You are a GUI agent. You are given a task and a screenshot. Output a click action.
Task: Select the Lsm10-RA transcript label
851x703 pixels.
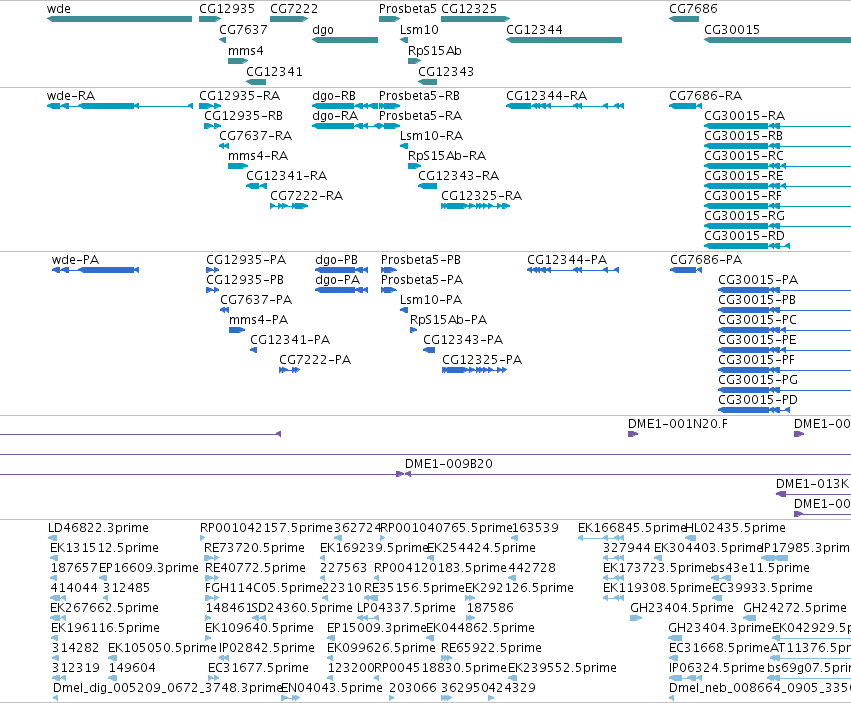[431, 136]
